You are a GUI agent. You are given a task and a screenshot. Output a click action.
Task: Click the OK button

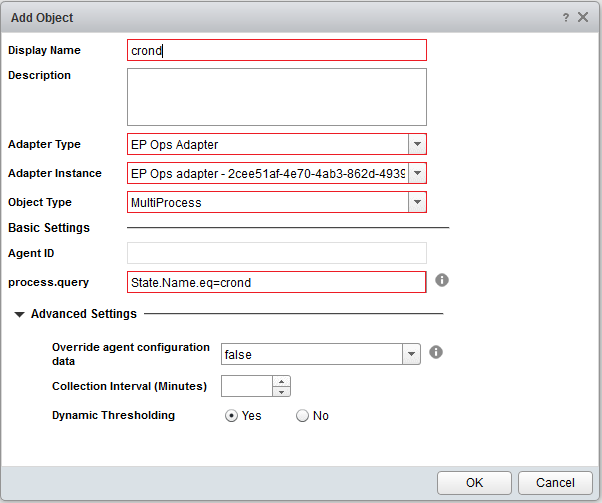pyautogui.click(x=474, y=482)
